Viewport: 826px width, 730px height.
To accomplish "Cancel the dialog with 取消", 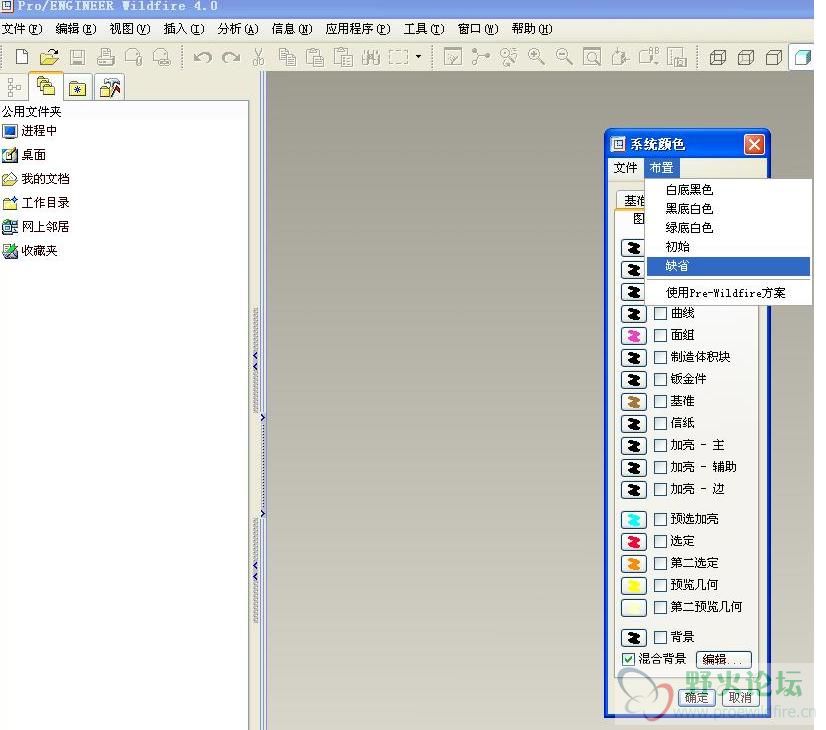I will coord(740,697).
